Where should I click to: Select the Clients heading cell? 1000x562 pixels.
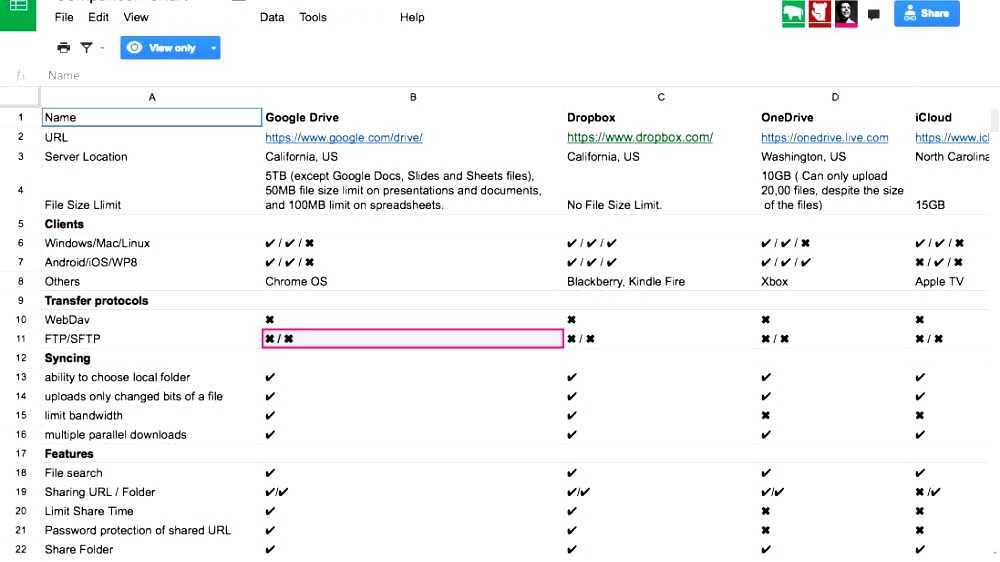click(x=152, y=224)
